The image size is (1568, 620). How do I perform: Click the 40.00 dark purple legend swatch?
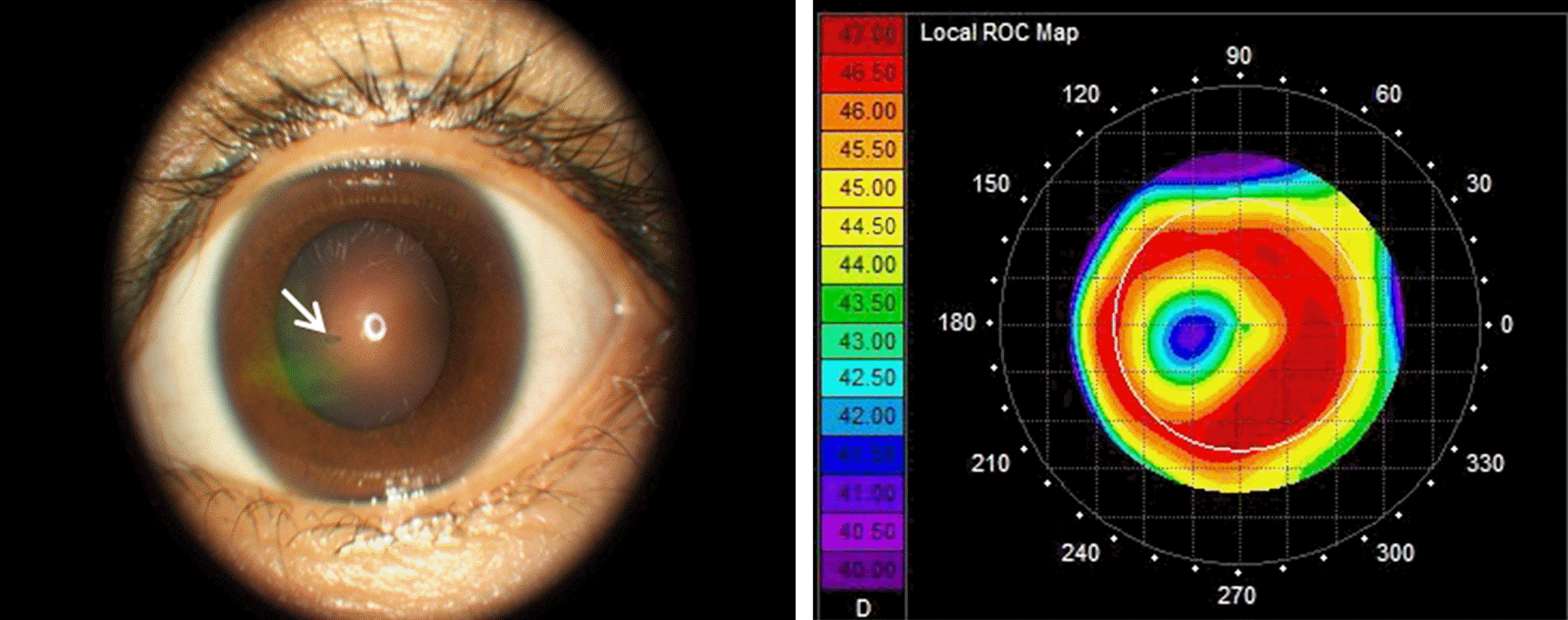point(863,570)
